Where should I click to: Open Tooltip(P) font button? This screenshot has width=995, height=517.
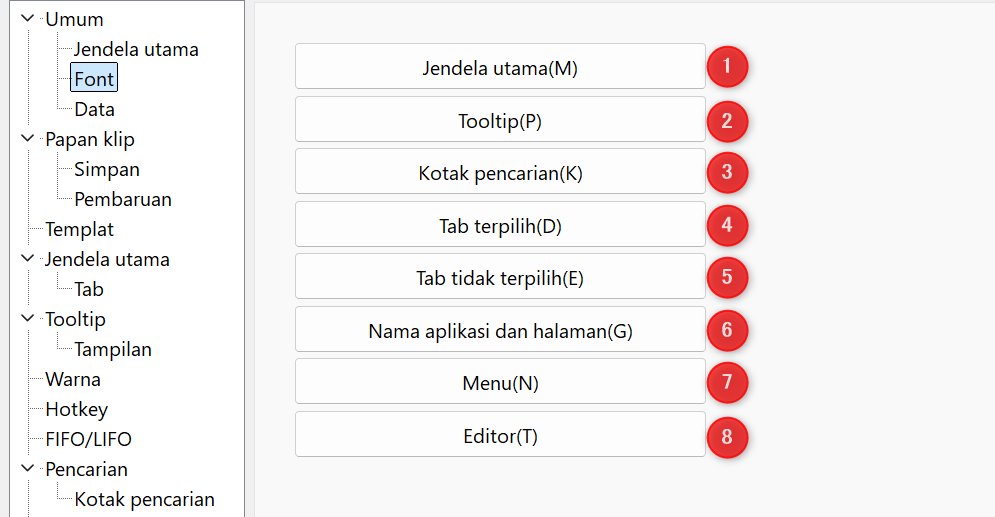500,119
